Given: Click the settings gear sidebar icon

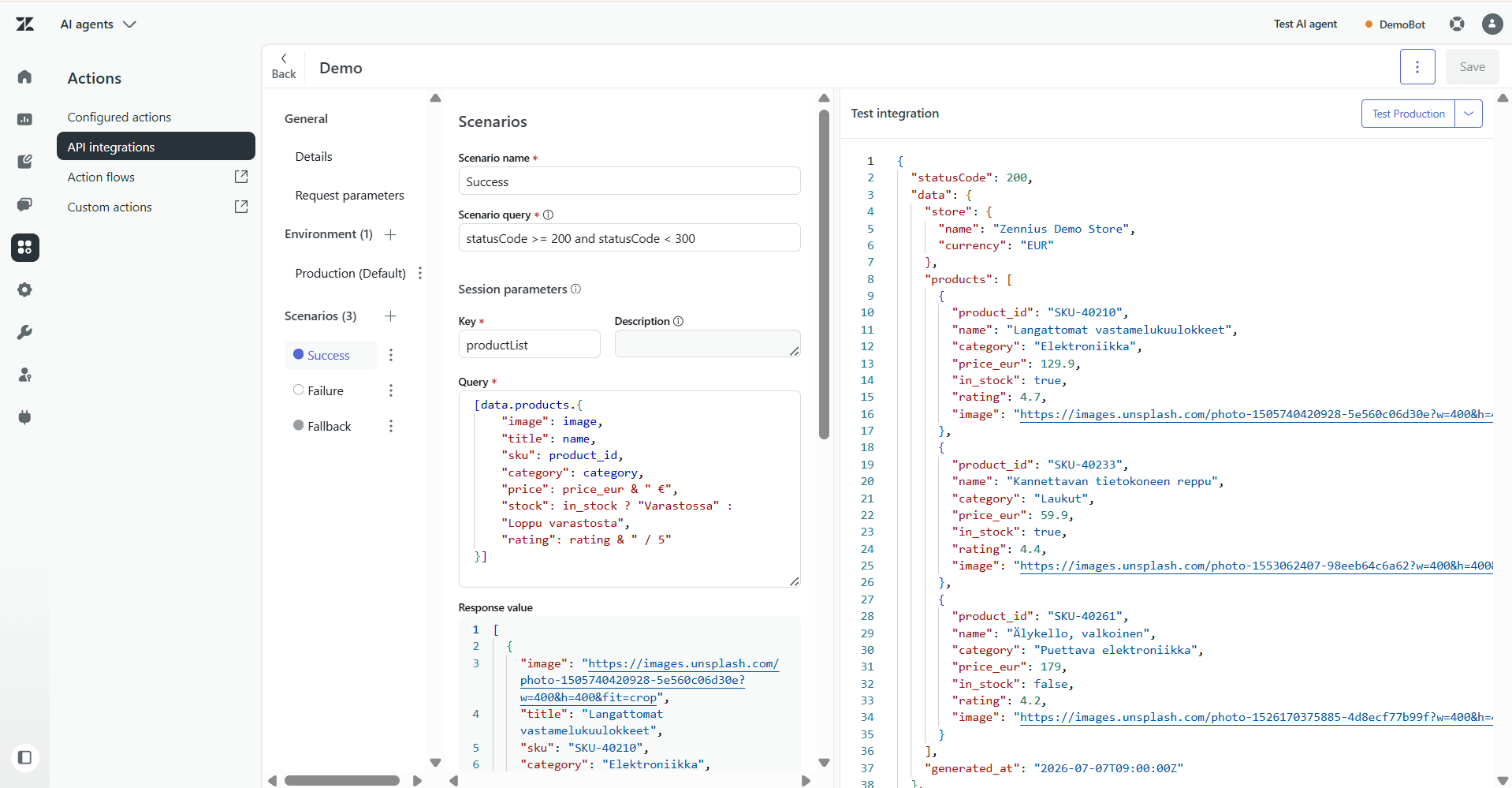Looking at the screenshot, I should (x=24, y=289).
